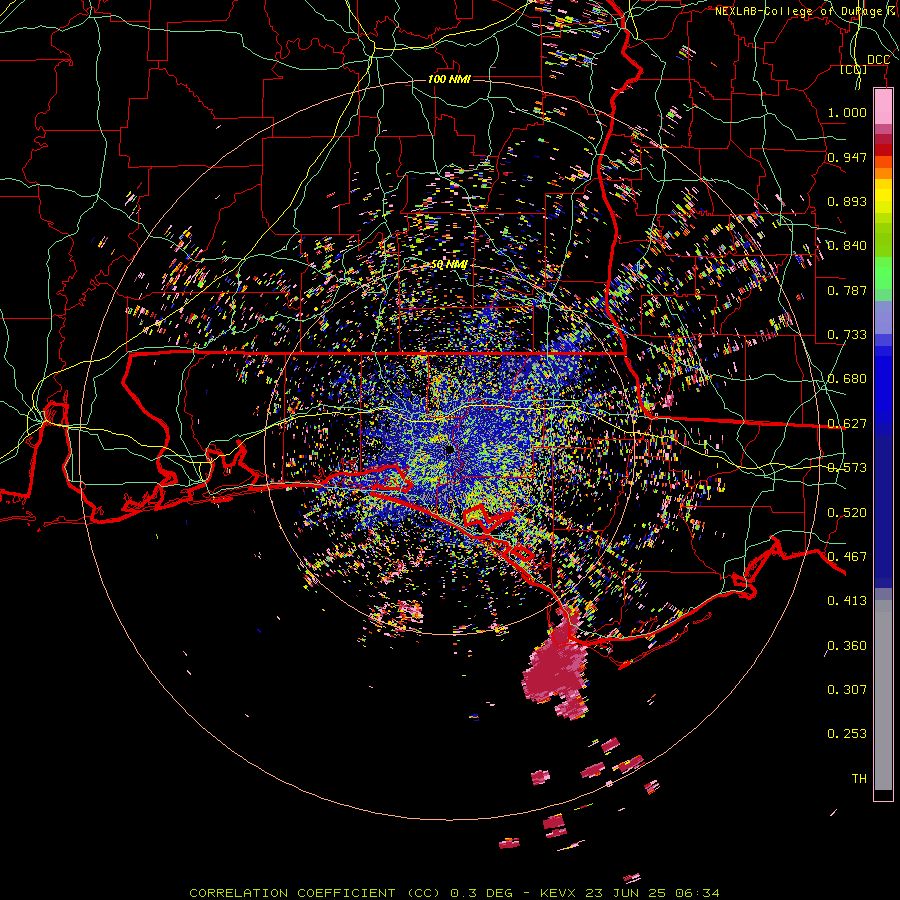
Task: Click the large crimson echo offshore
Action: (x=556, y=669)
